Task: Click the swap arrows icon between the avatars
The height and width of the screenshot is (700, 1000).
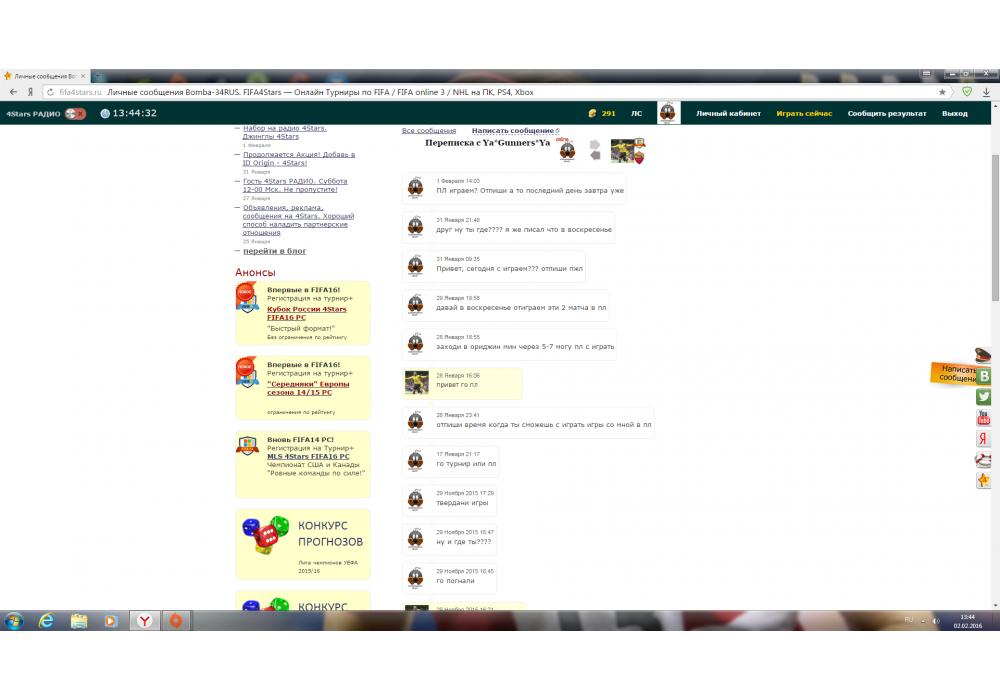Action: point(594,150)
